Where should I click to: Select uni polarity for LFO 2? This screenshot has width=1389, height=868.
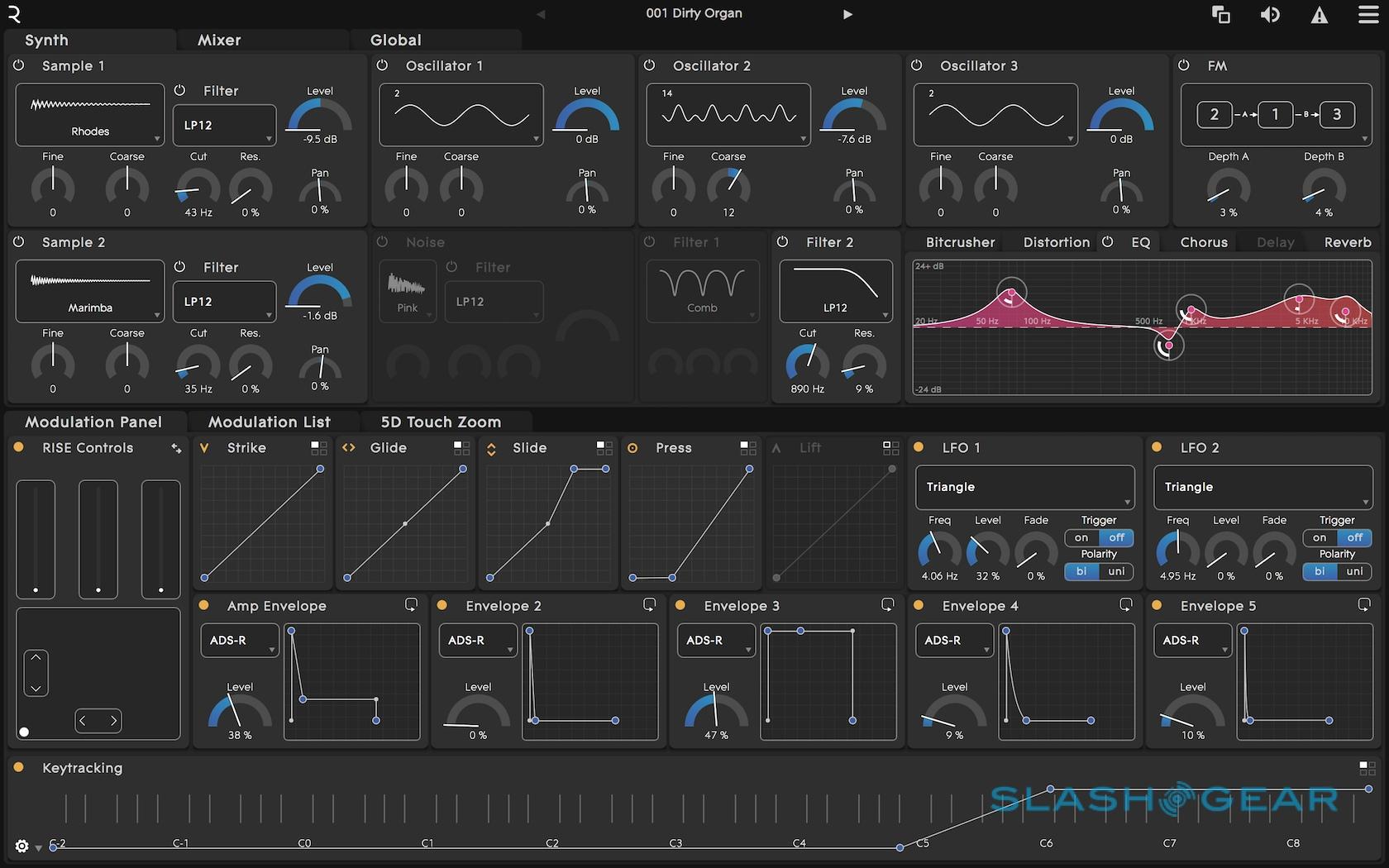click(1354, 571)
